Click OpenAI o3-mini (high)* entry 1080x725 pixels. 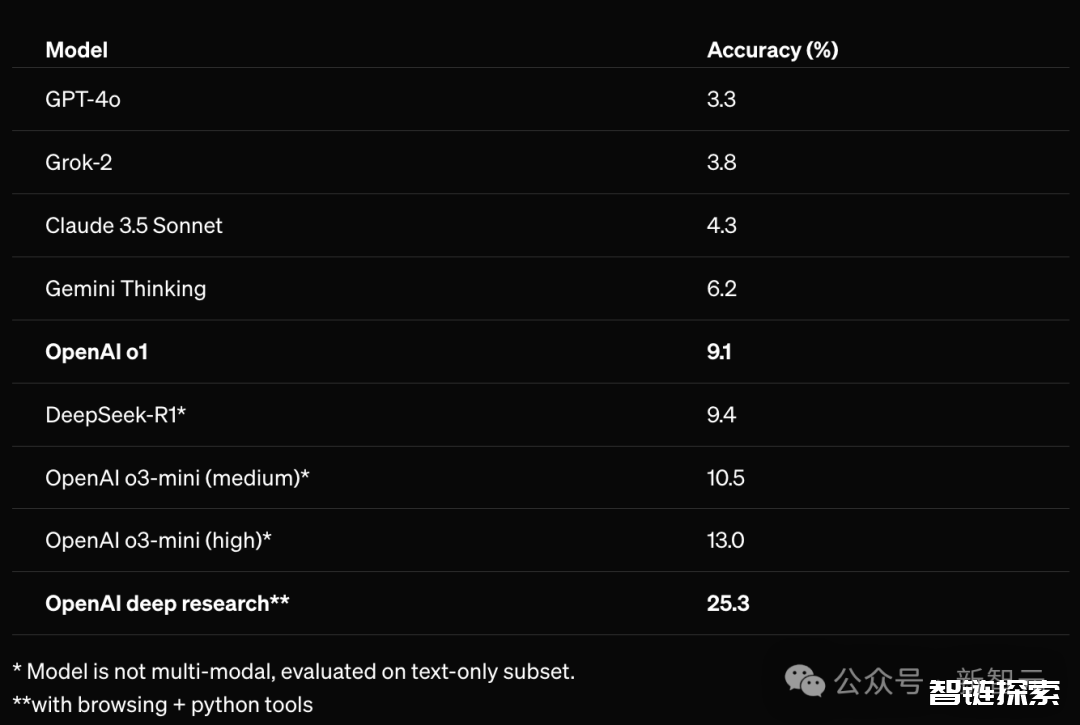click(158, 540)
